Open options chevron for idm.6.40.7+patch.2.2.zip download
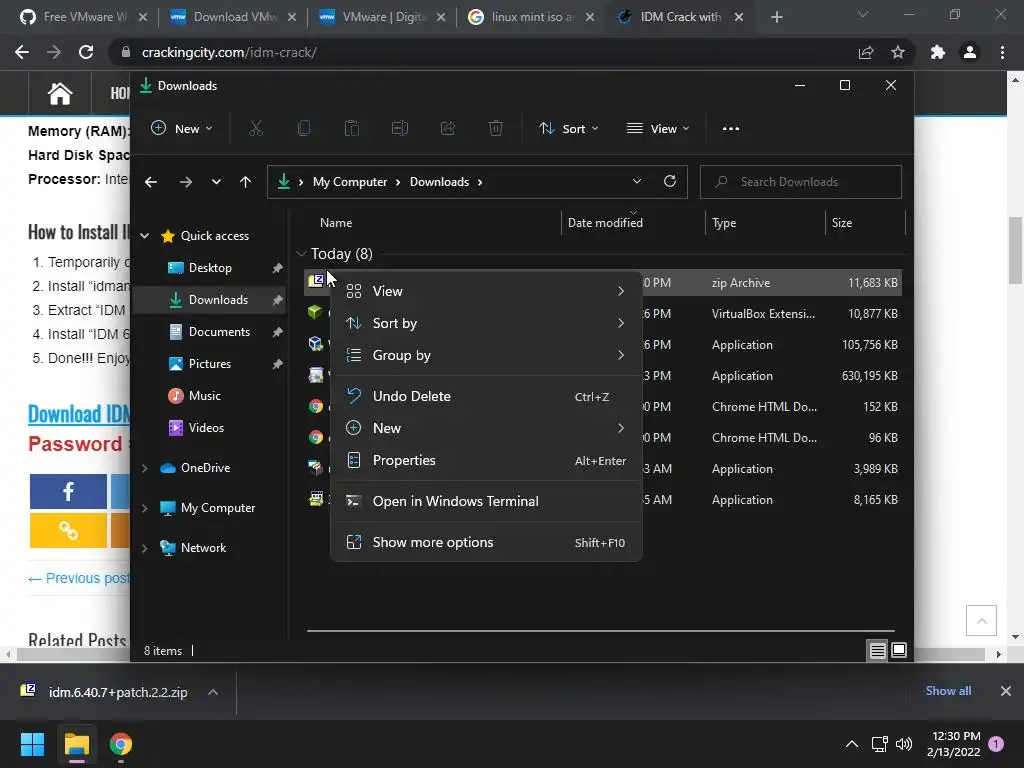 pos(213,692)
